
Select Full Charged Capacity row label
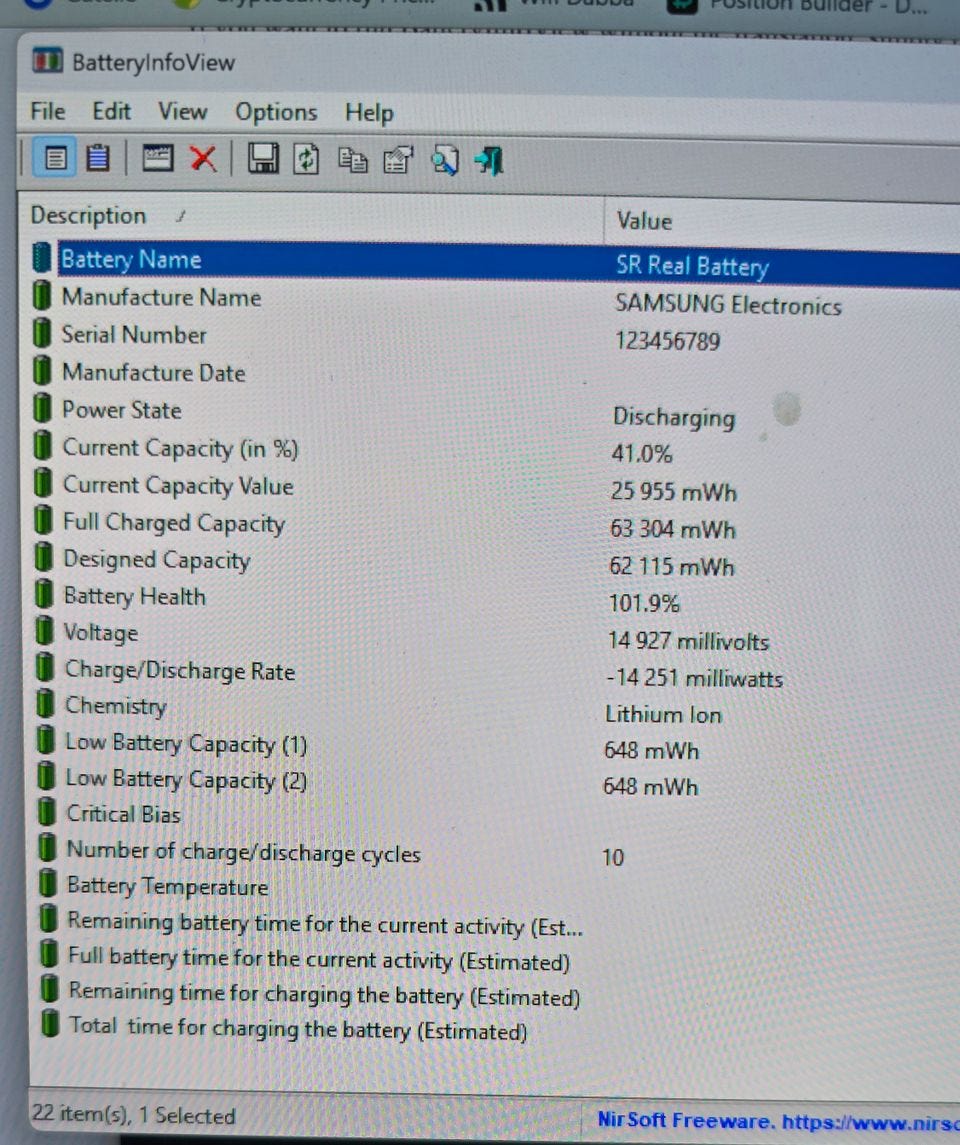(x=174, y=523)
